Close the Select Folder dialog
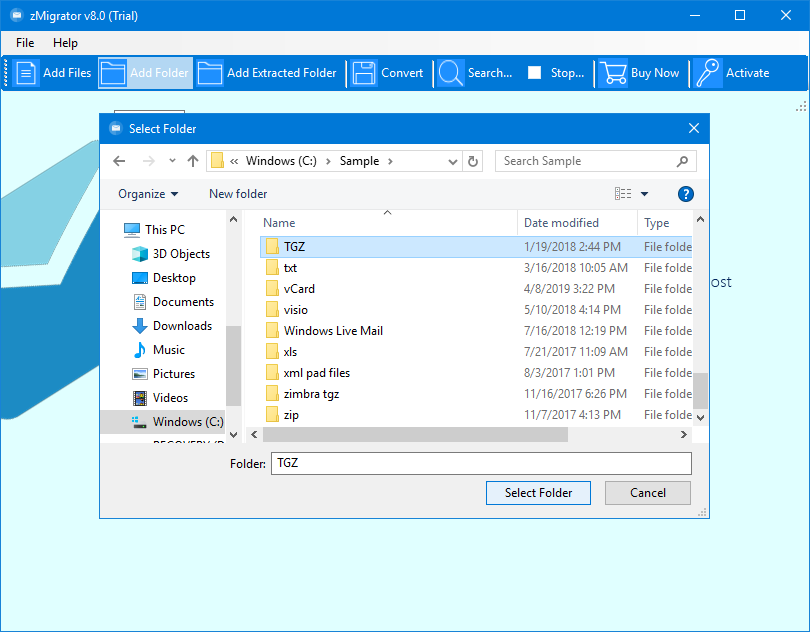 pyautogui.click(x=694, y=128)
